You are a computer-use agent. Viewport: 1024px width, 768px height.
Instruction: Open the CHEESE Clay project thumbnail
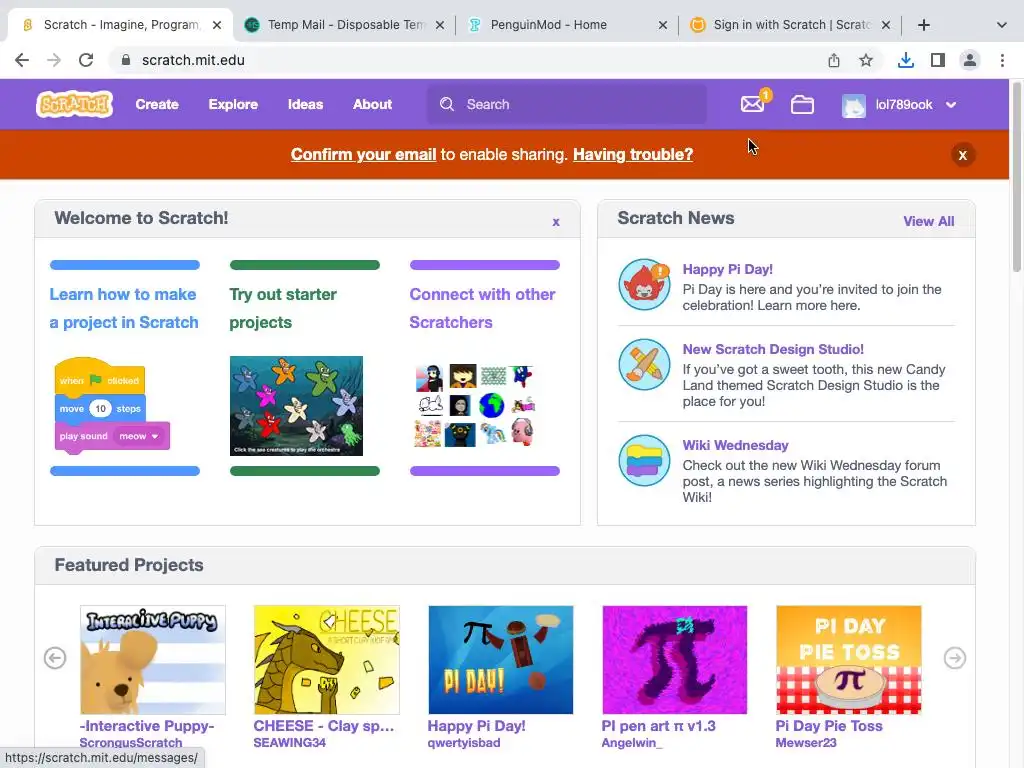(x=327, y=660)
